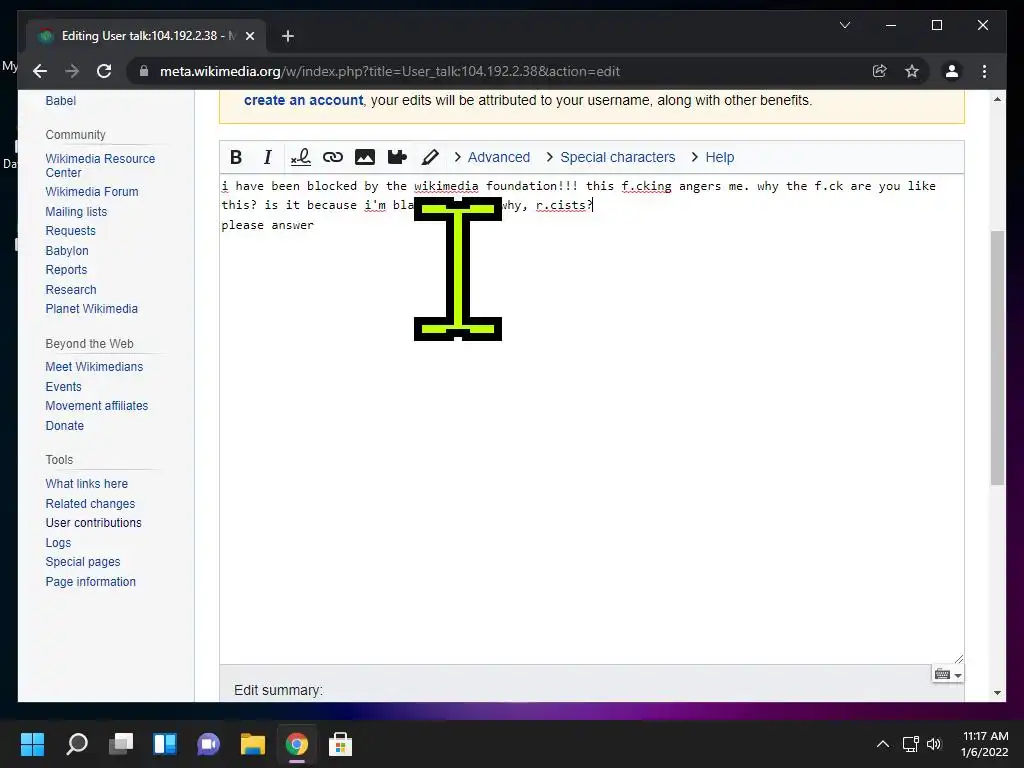This screenshot has height=768, width=1024.
Task: Click the browser address bar URL
Action: (389, 71)
